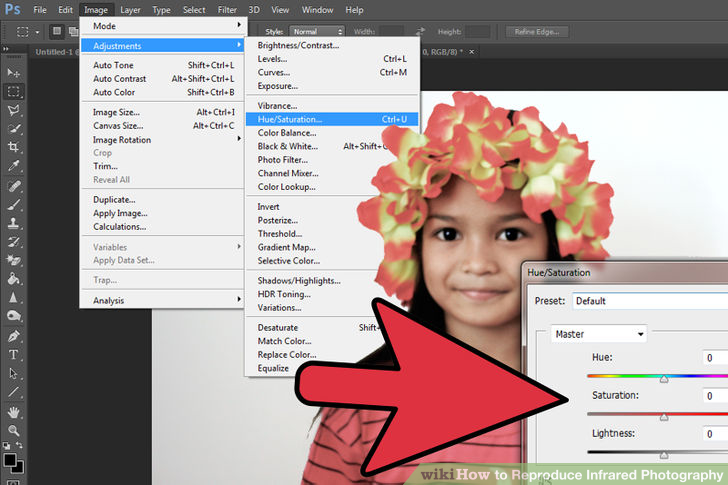This screenshot has height=485, width=728.
Task: Click the Saturation slider handle
Action: [664, 417]
